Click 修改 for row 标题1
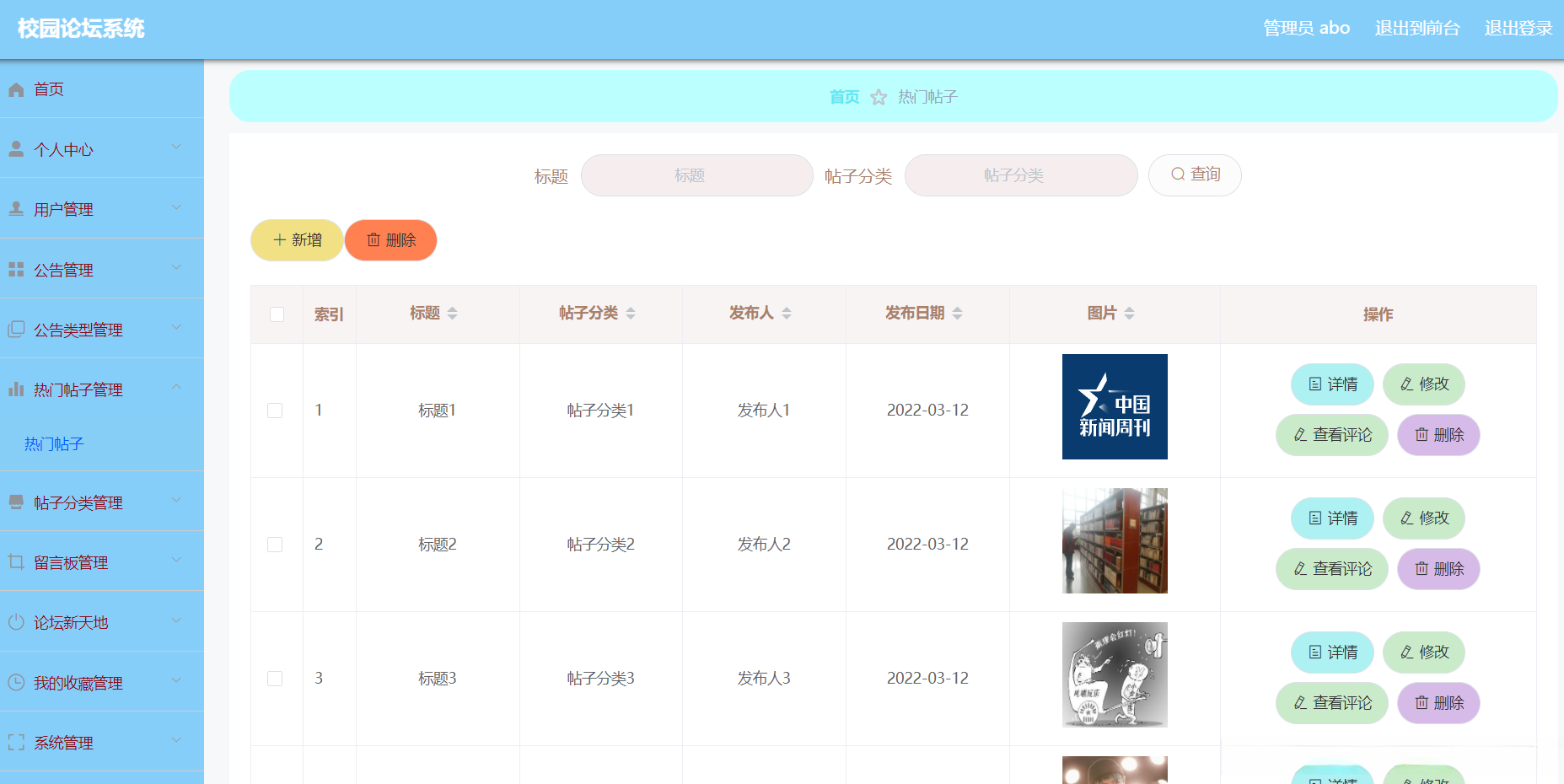This screenshot has width=1564, height=784. click(1424, 384)
